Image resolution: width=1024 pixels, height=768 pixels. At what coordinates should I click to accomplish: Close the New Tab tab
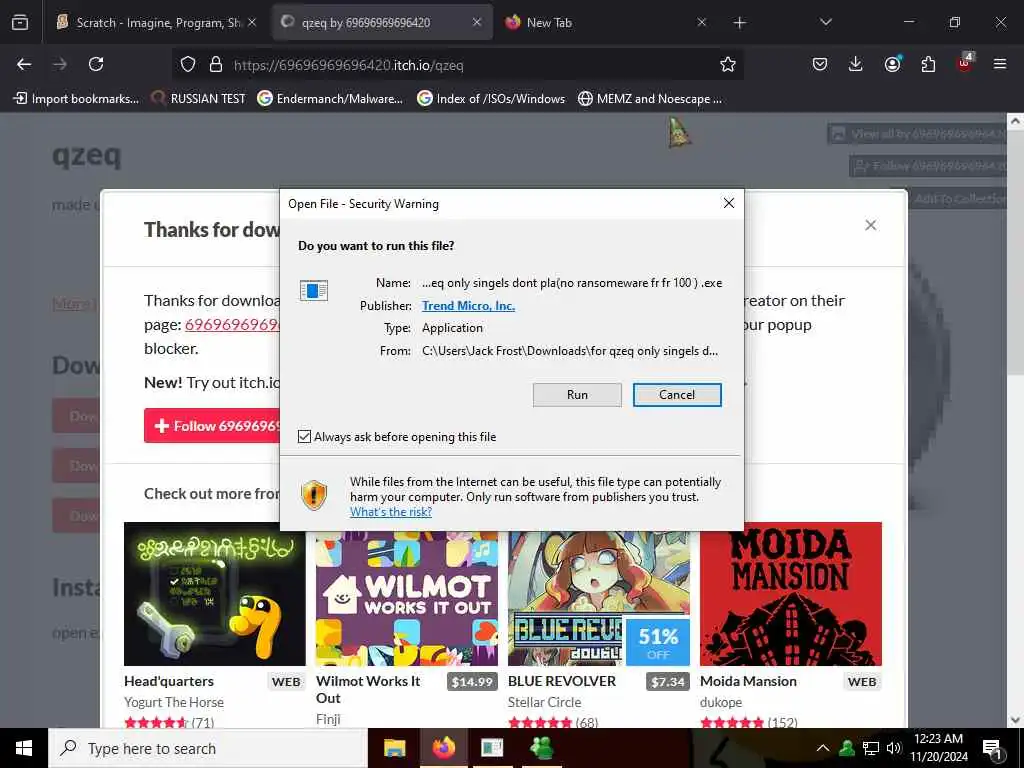701,22
